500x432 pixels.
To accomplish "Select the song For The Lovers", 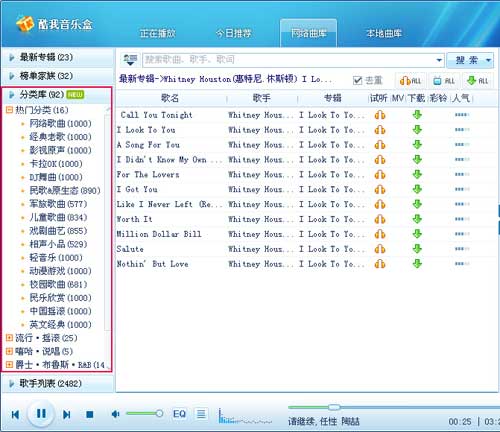I will (x=148, y=175).
